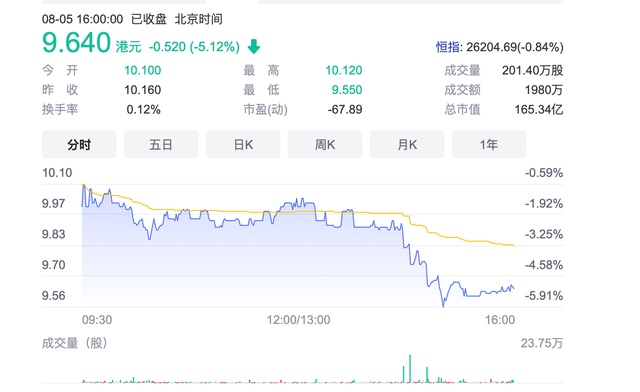Click the 恒指 Hang Seng index link
The image size is (640, 392).
pos(448,47)
